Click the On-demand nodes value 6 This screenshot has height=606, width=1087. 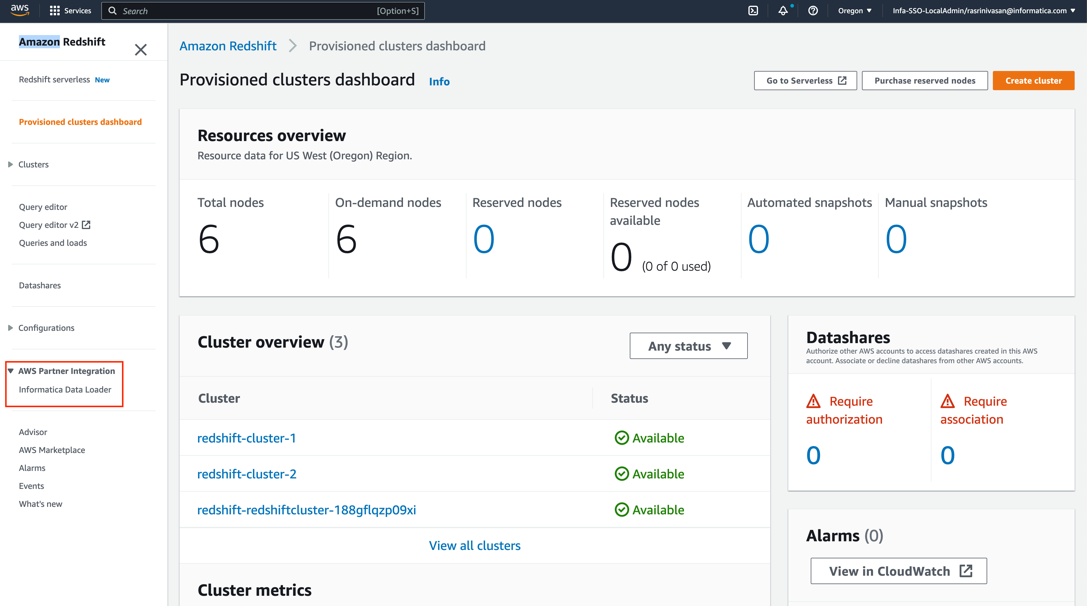(346, 239)
